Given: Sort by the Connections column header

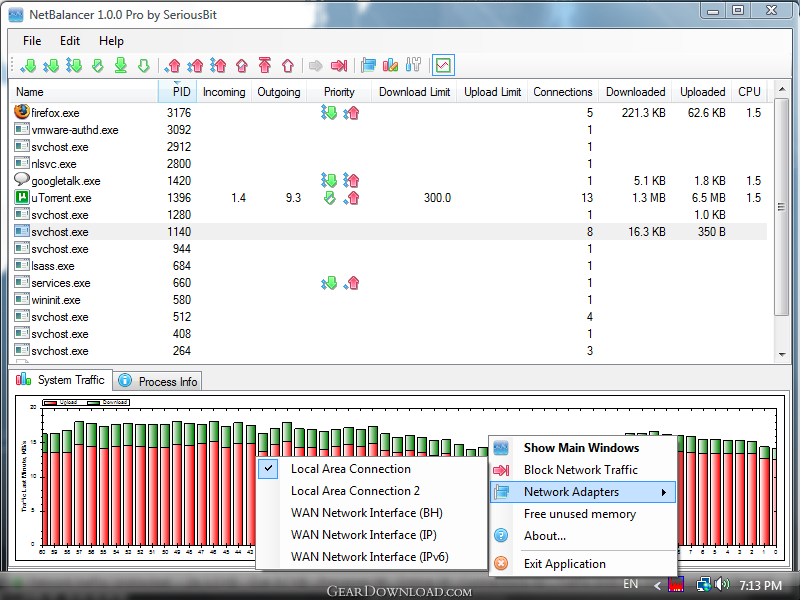Looking at the screenshot, I should 563,92.
